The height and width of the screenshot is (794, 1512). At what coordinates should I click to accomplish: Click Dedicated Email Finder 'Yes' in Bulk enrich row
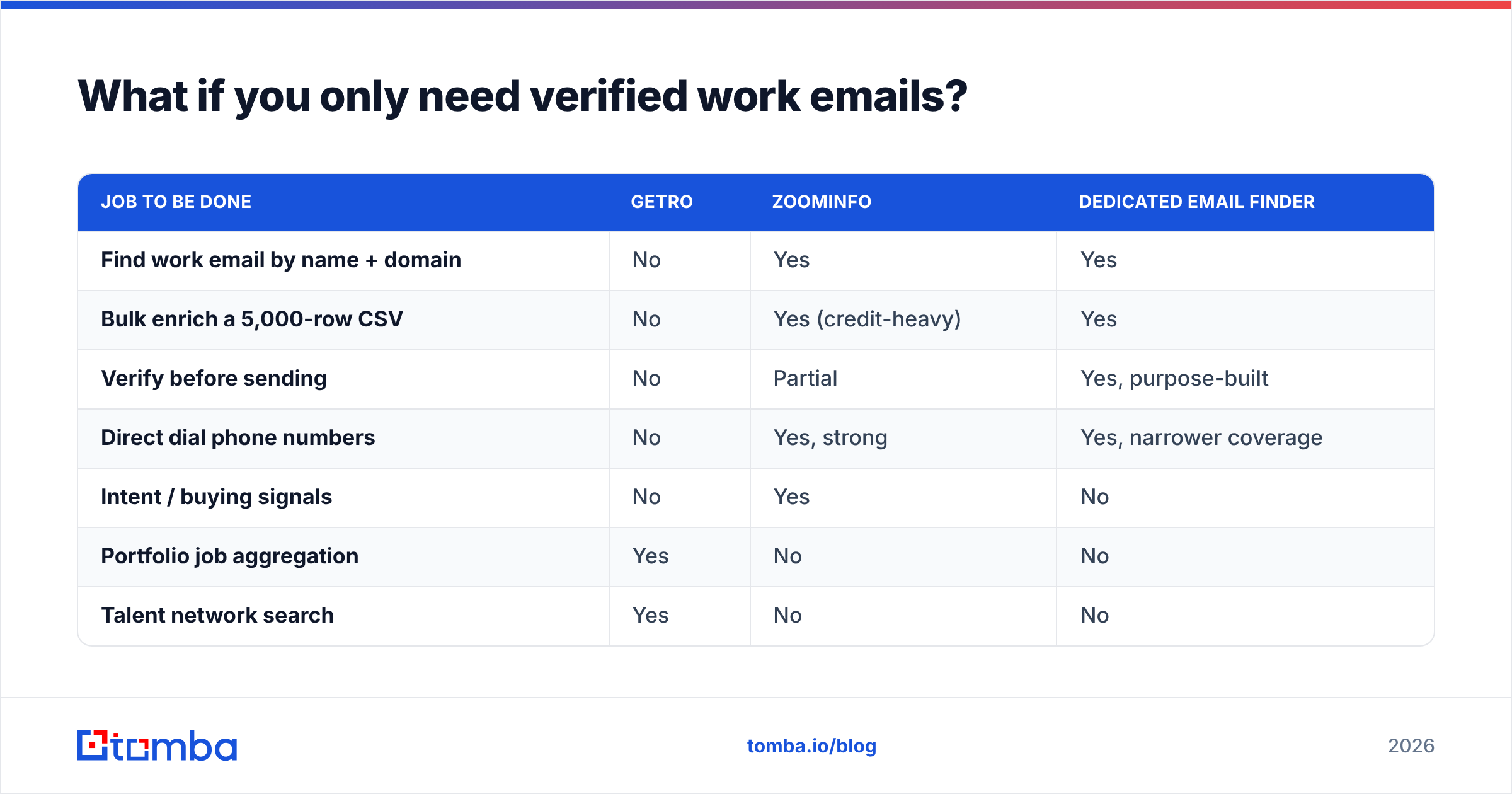(1099, 319)
